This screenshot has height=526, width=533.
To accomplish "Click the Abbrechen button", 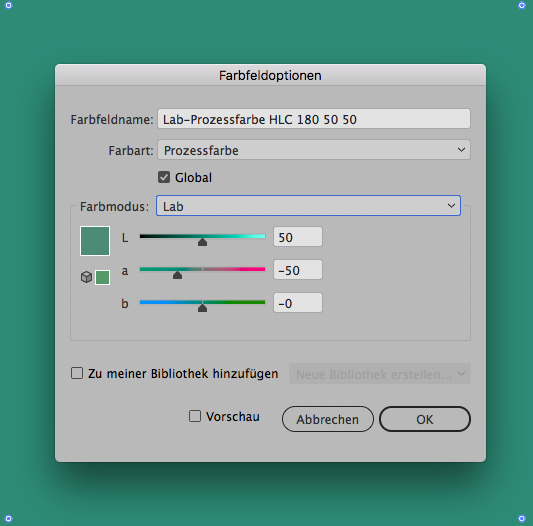I will pos(328,419).
